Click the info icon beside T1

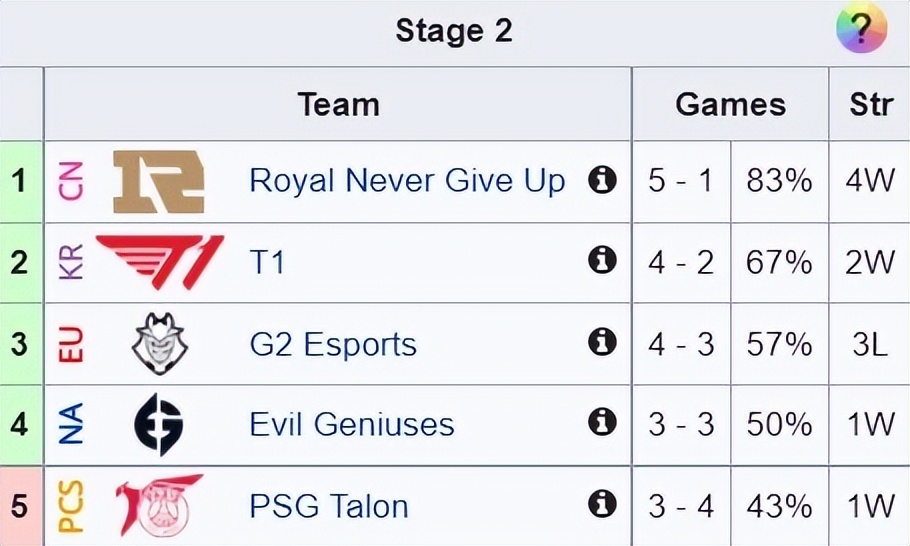pos(602,262)
